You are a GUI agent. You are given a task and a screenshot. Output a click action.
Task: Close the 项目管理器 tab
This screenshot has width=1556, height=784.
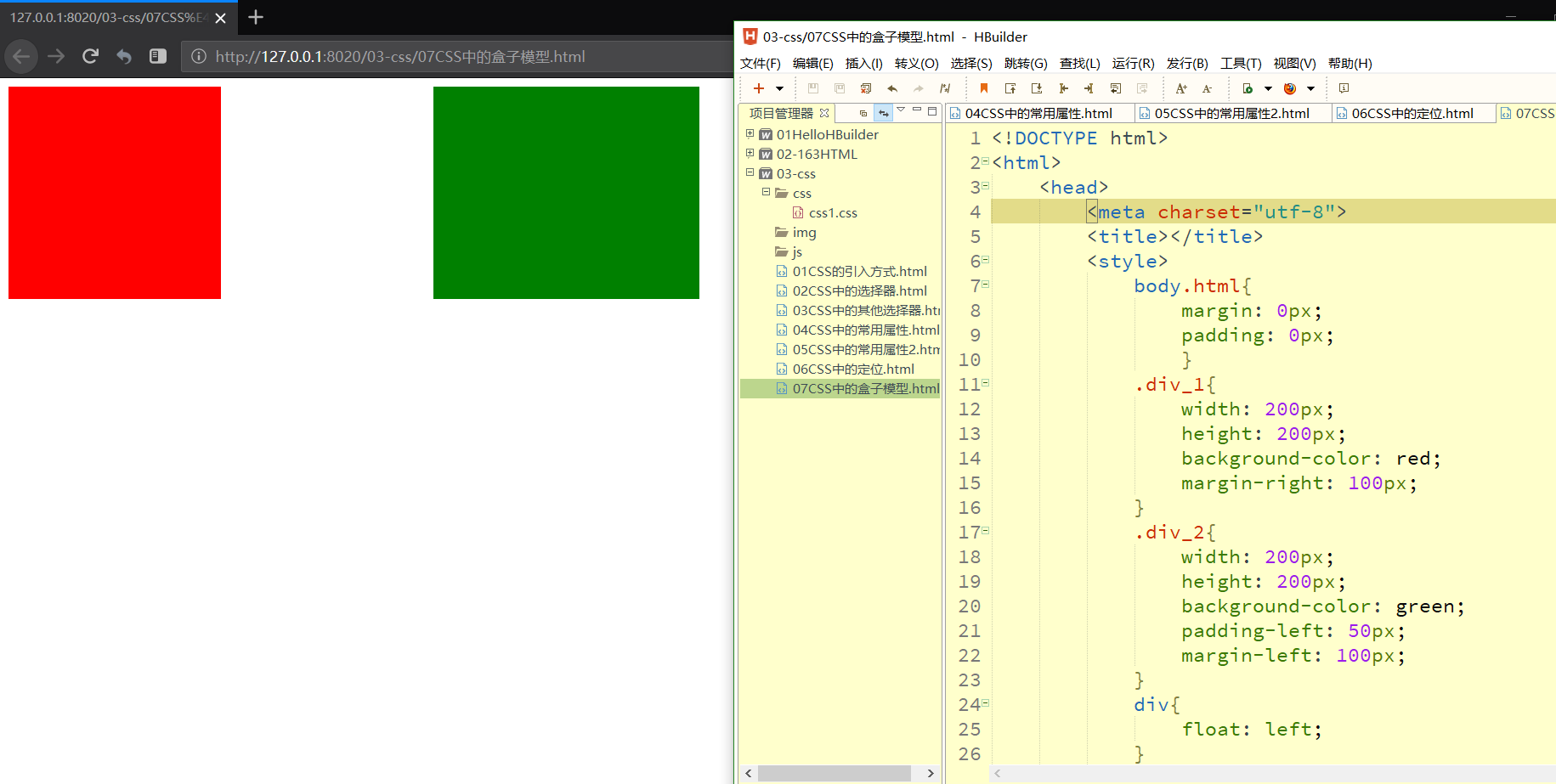[824, 113]
